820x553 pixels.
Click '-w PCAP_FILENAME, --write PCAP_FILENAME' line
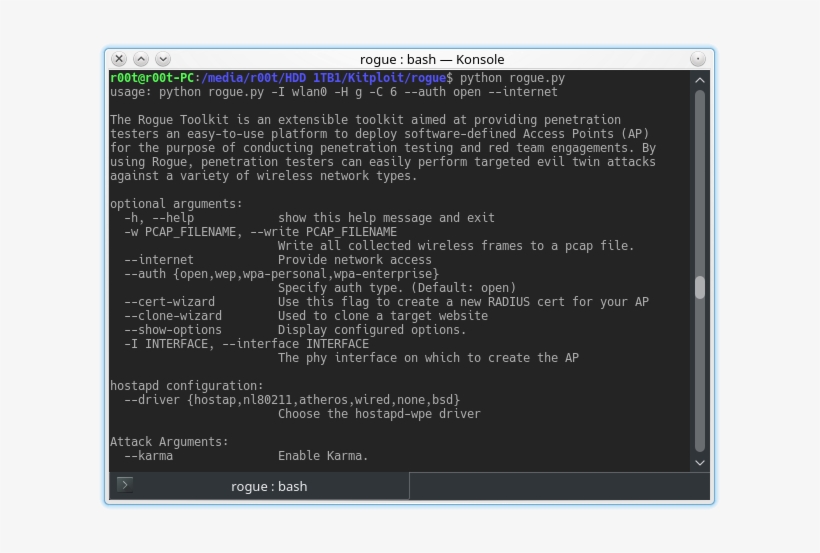click(260, 232)
